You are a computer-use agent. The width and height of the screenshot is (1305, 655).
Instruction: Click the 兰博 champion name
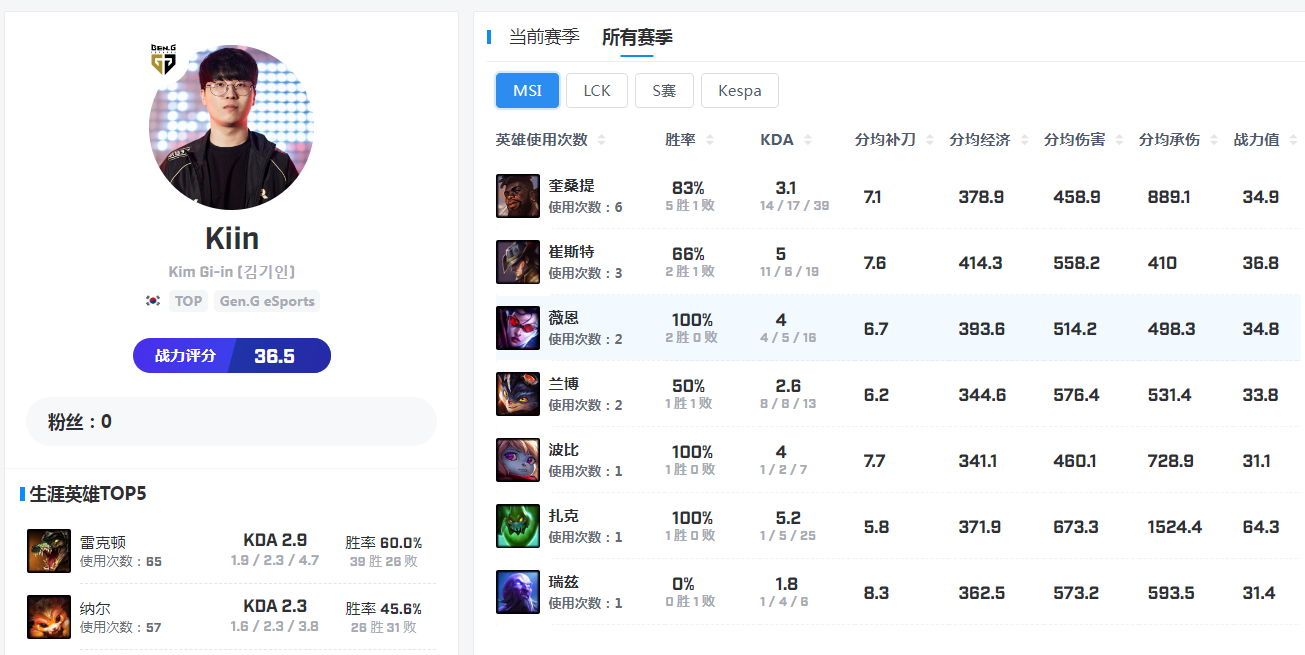pyautogui.click(x=564, y=384)
